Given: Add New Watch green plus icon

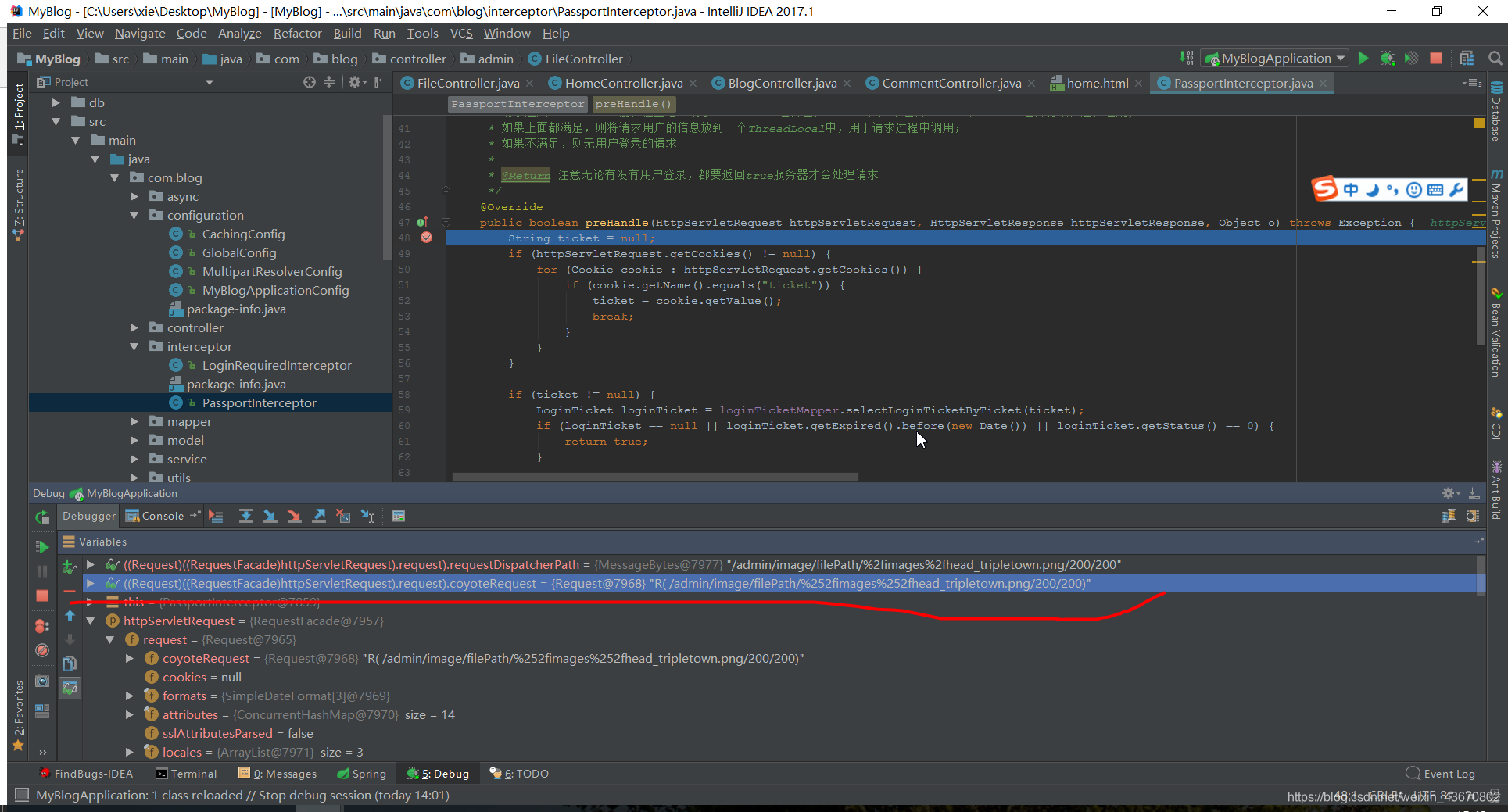Looking at the screenshot, I should [70, 567].
